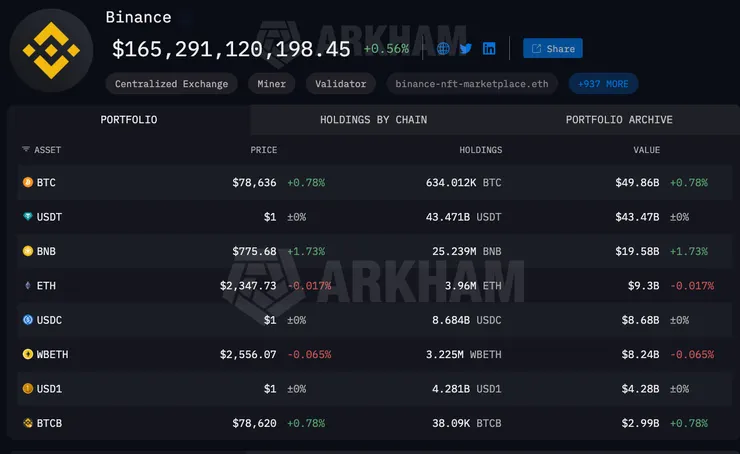
Task: Open the USDC asset name
Action: click(x=49, y=320)
